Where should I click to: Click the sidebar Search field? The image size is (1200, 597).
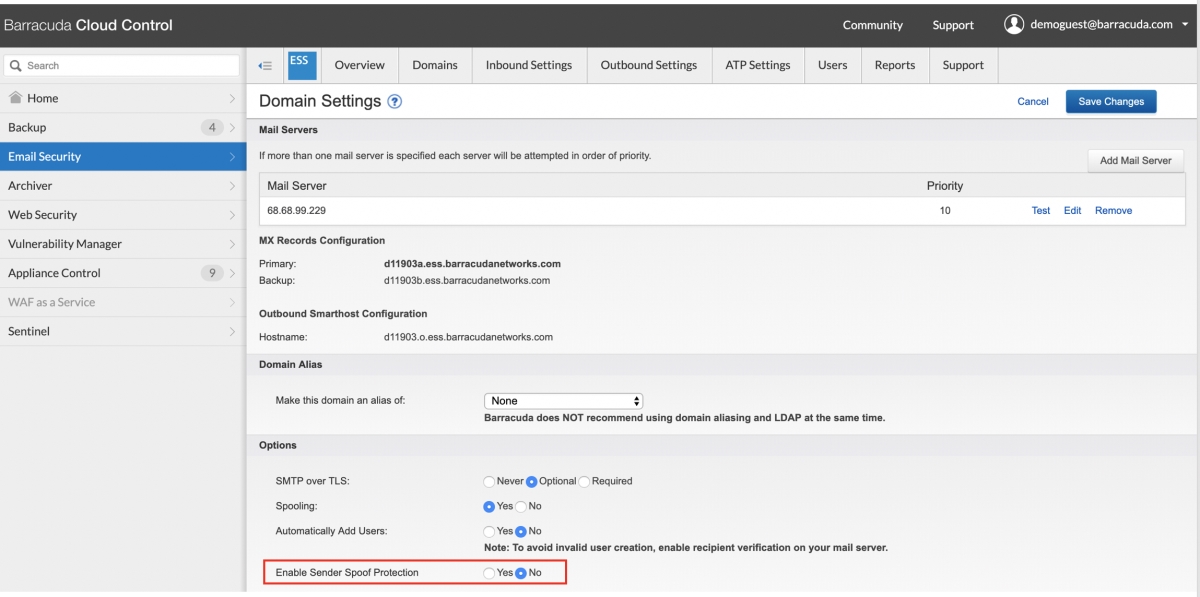point(122,65)
